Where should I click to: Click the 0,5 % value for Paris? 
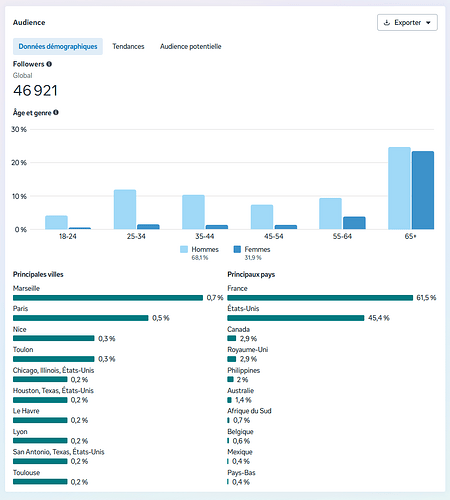pyautogui.click(x=161, y=318)
